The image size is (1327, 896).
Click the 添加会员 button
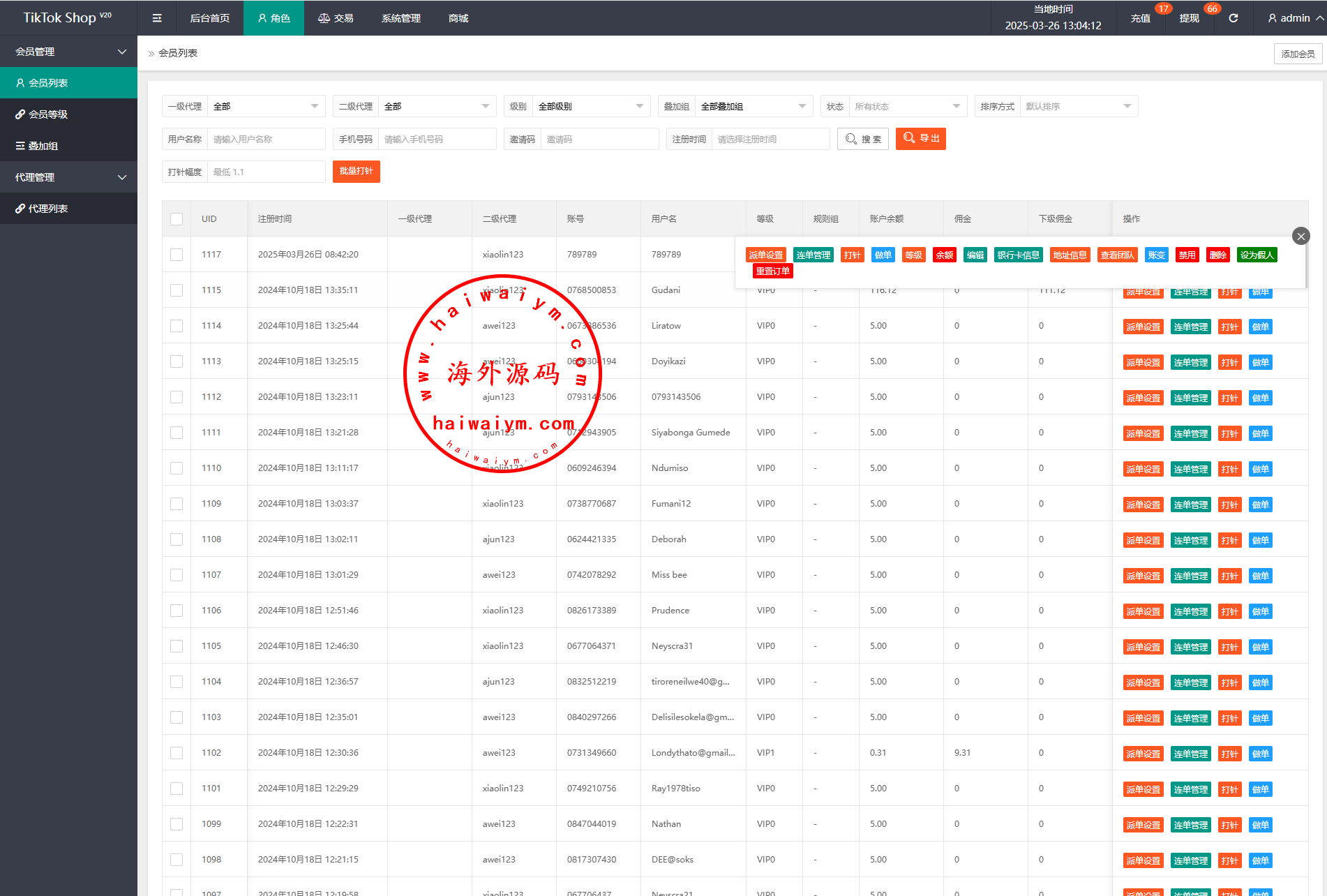1297,54
